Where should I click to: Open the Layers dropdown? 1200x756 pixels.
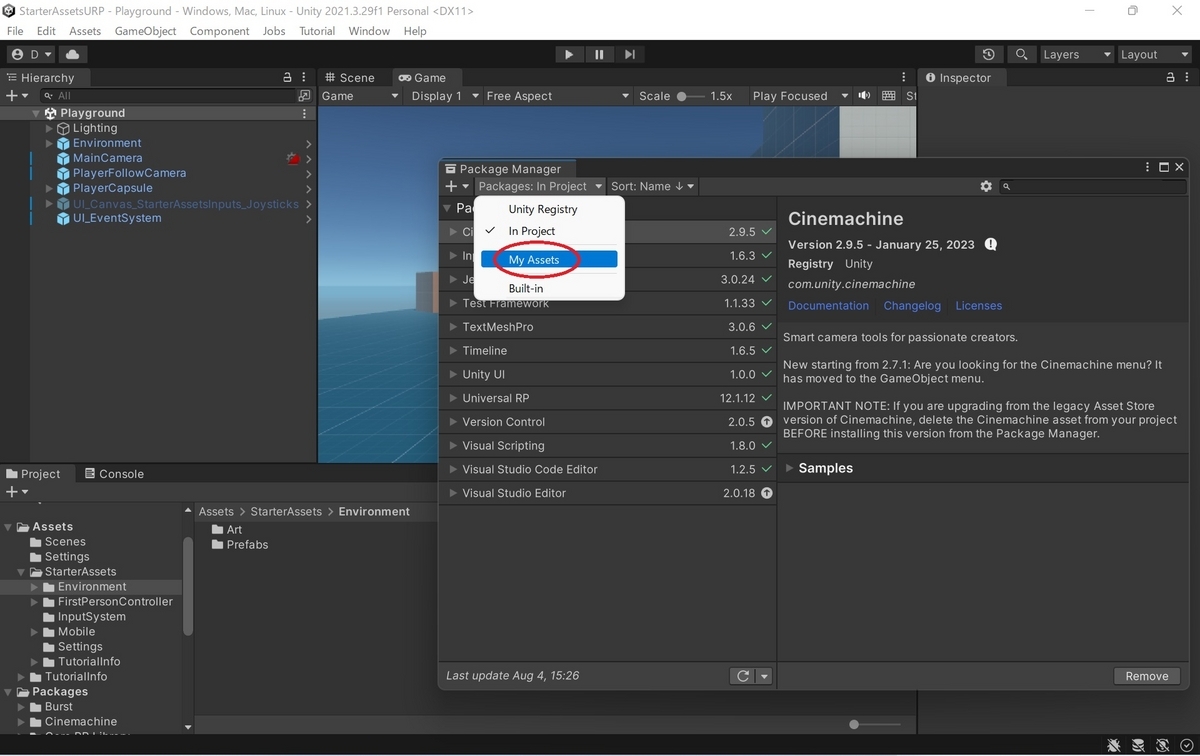click(x=1076, y=55)
